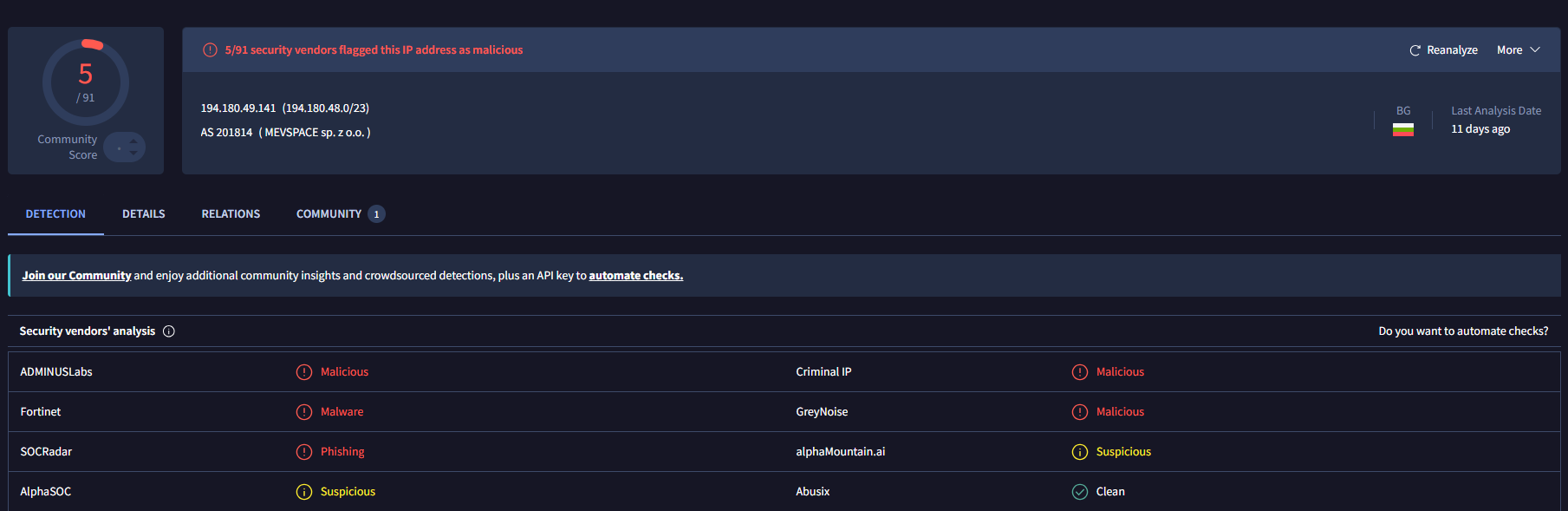Image resolution: width=1568 pixels, height=511 pixels.
Task: Click the Last Analysis Date label
Action: click(1496, 111)
